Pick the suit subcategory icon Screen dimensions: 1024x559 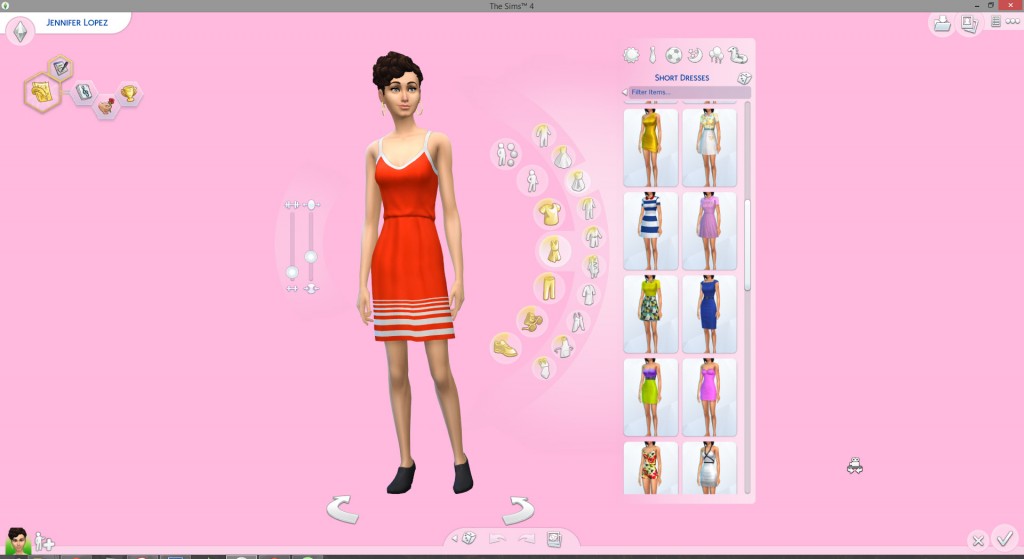pos(593,266)
